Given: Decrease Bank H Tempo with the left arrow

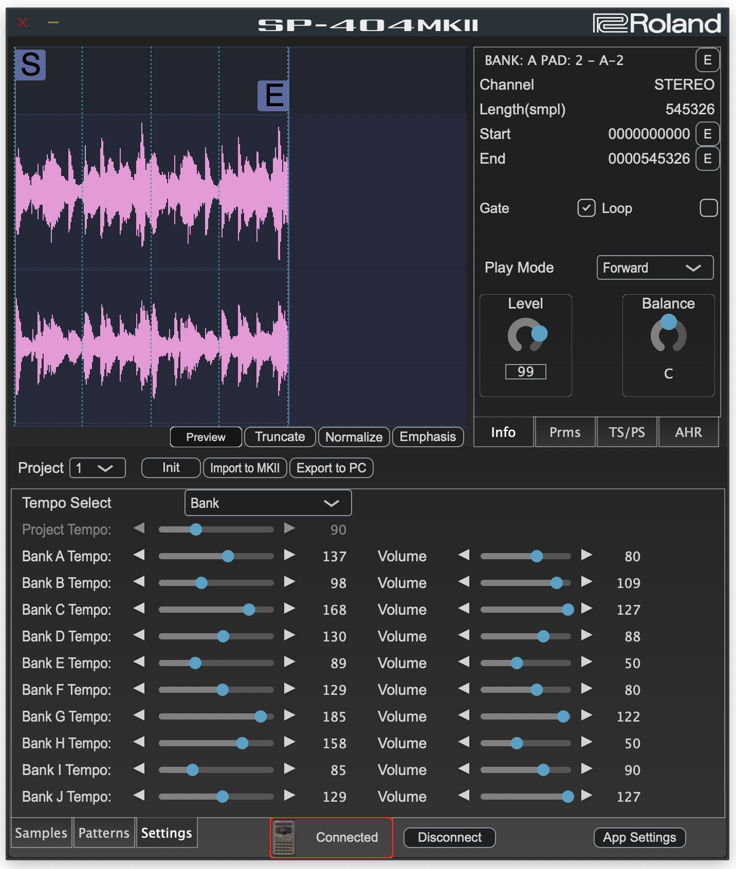Looking at the screenshot, I should tap(140, 742).
